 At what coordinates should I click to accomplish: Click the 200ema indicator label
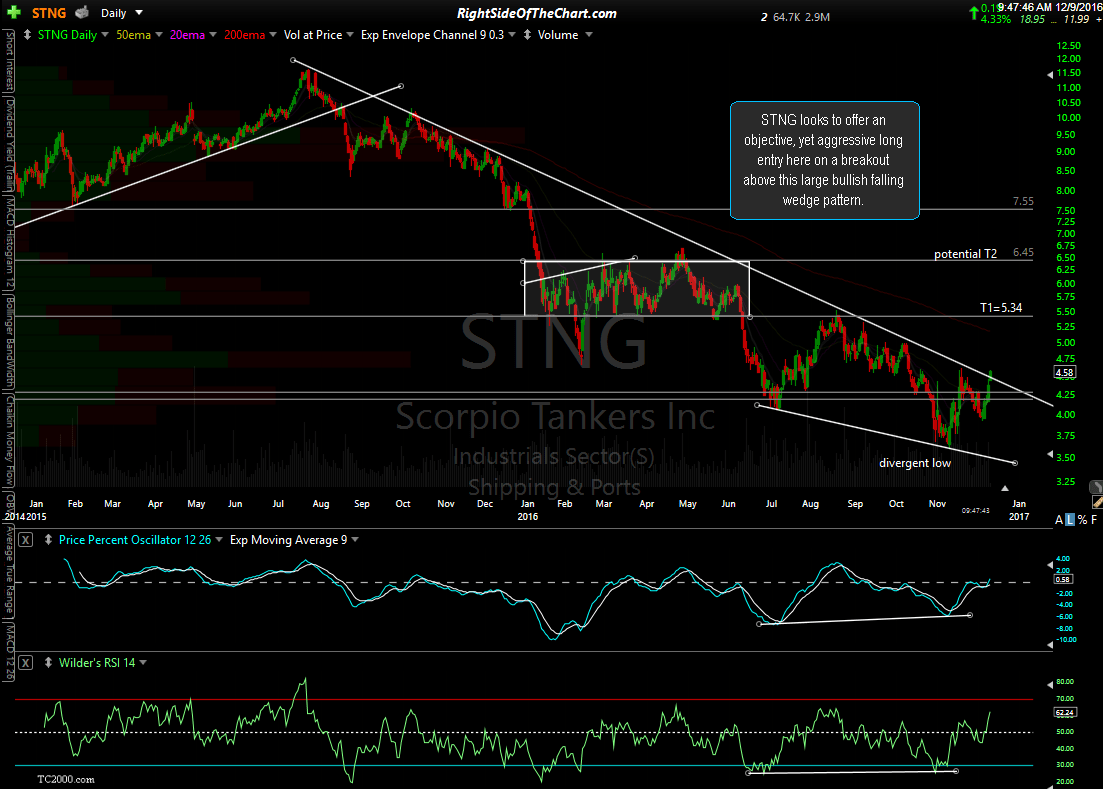pyautogui.click(x=244, y=34)
